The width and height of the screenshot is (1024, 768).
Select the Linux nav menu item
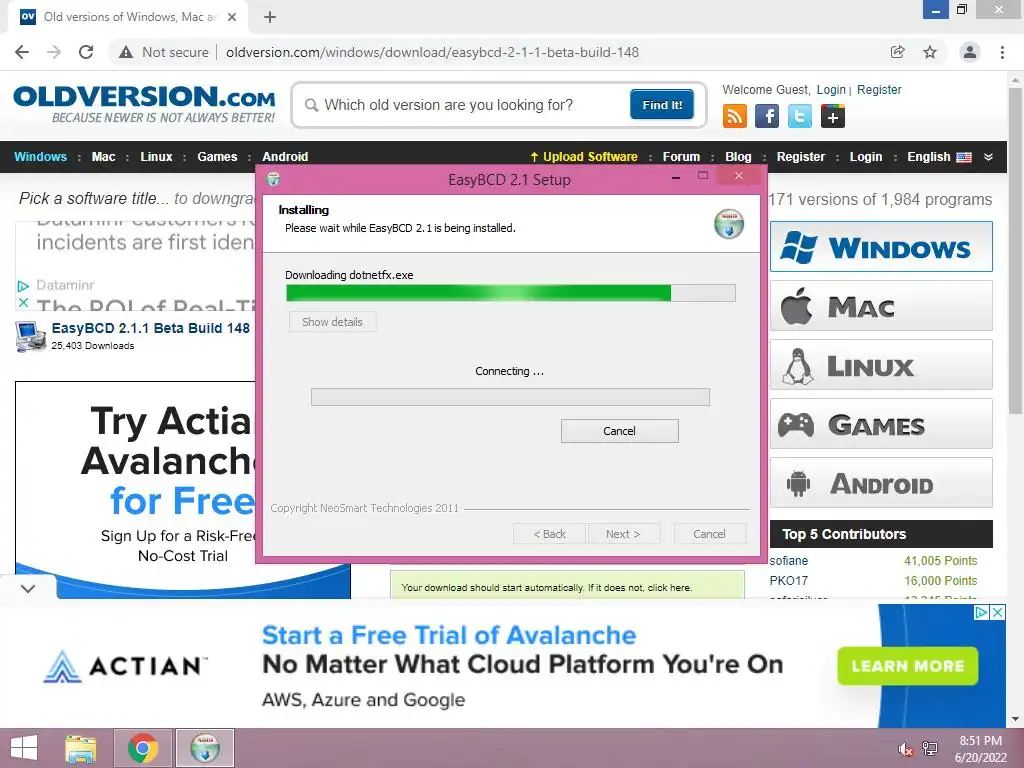[x=156, y=157]
